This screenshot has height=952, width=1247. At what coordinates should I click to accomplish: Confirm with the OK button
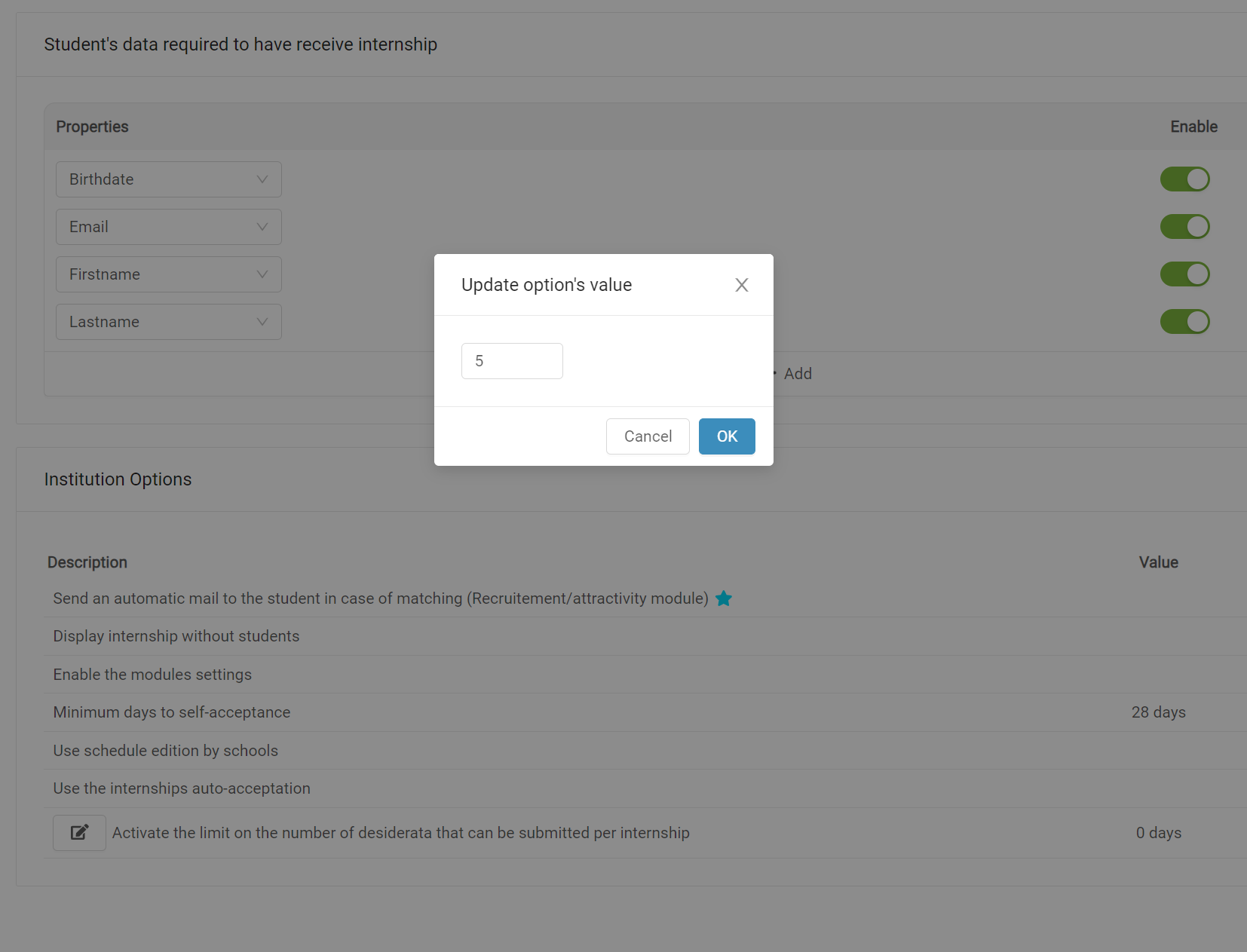pos(727,436)
